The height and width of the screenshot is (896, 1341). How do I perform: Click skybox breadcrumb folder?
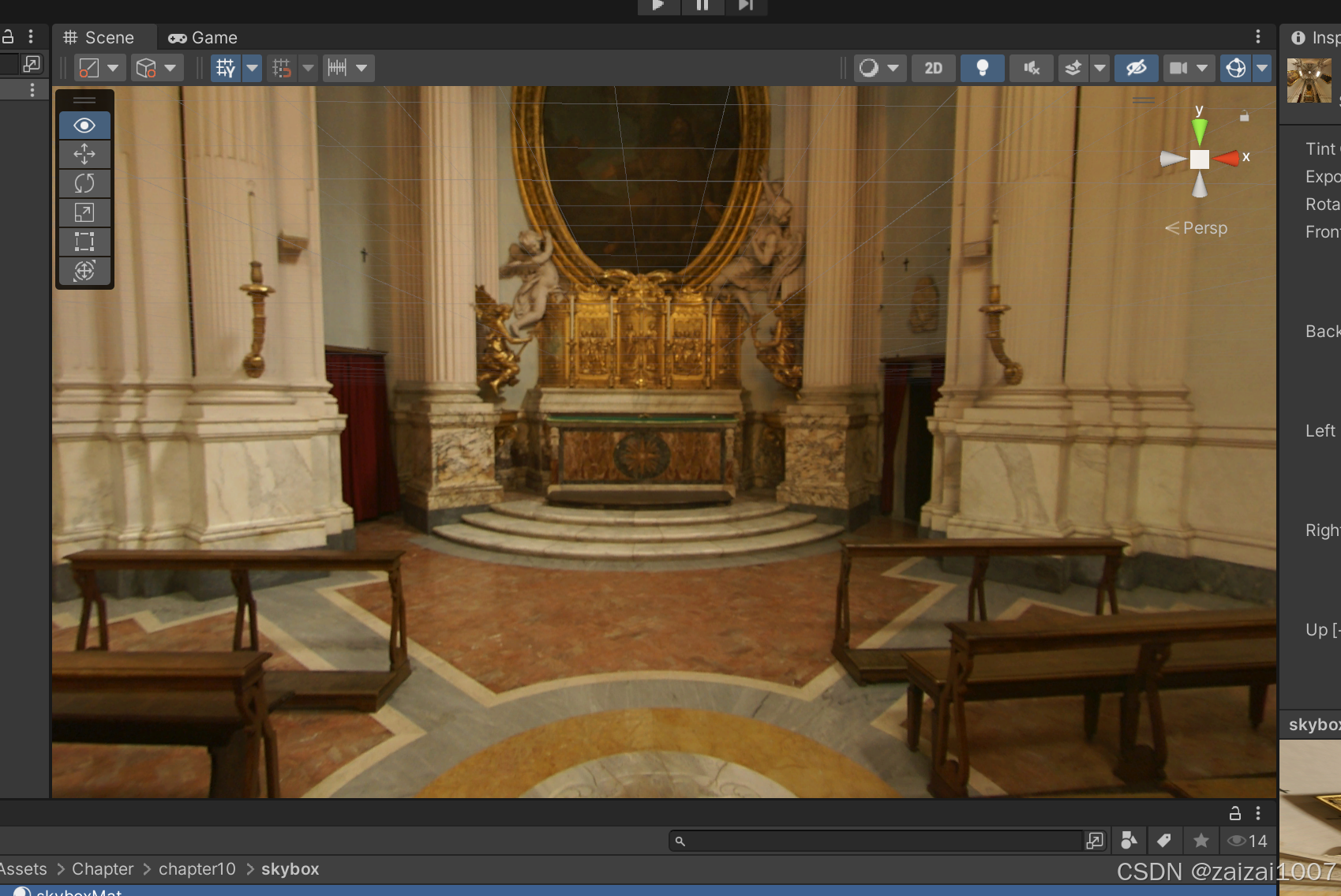[x=290, y=869]
